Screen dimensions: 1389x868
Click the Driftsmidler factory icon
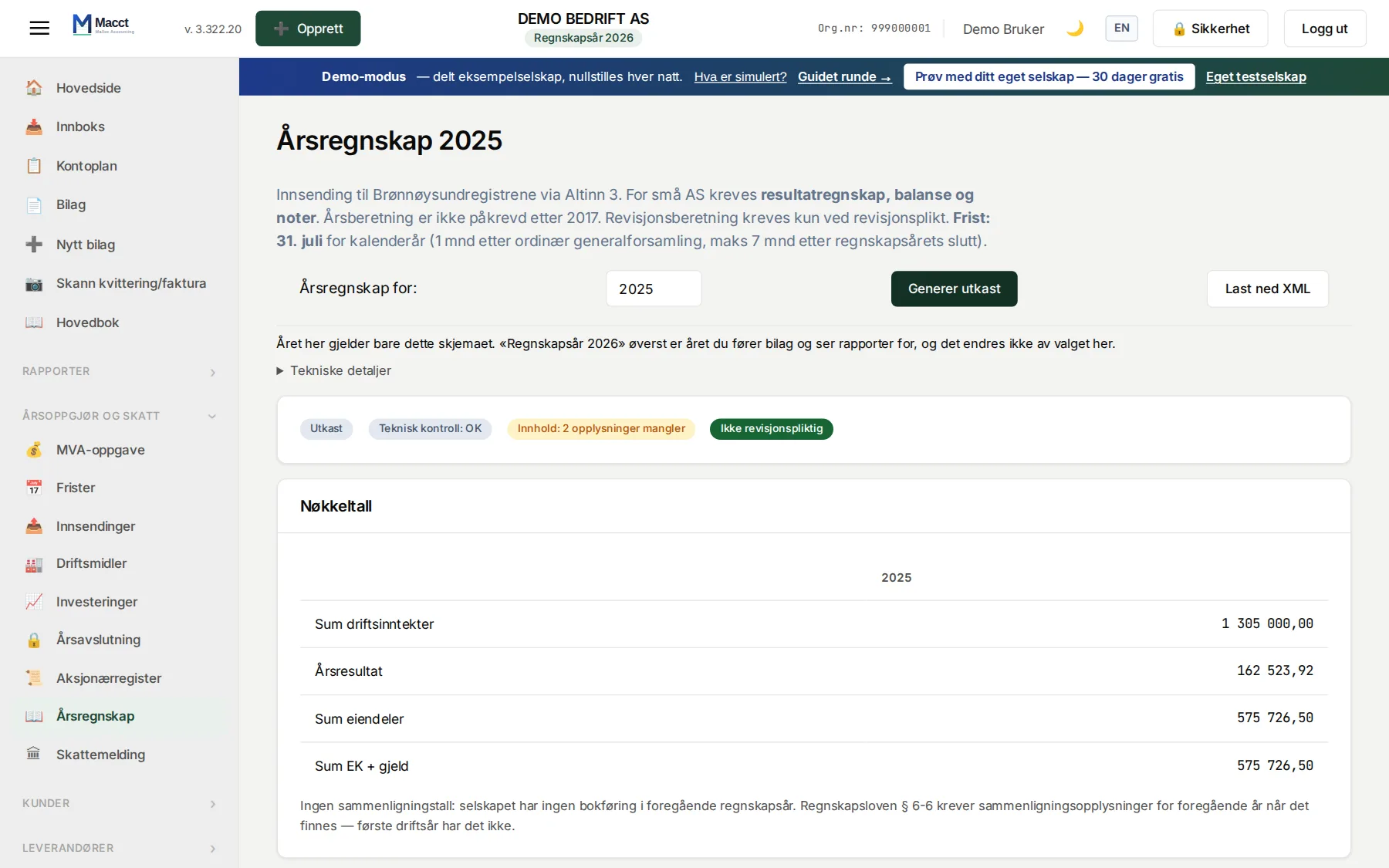pyautogui.click(x=34, y=564)
